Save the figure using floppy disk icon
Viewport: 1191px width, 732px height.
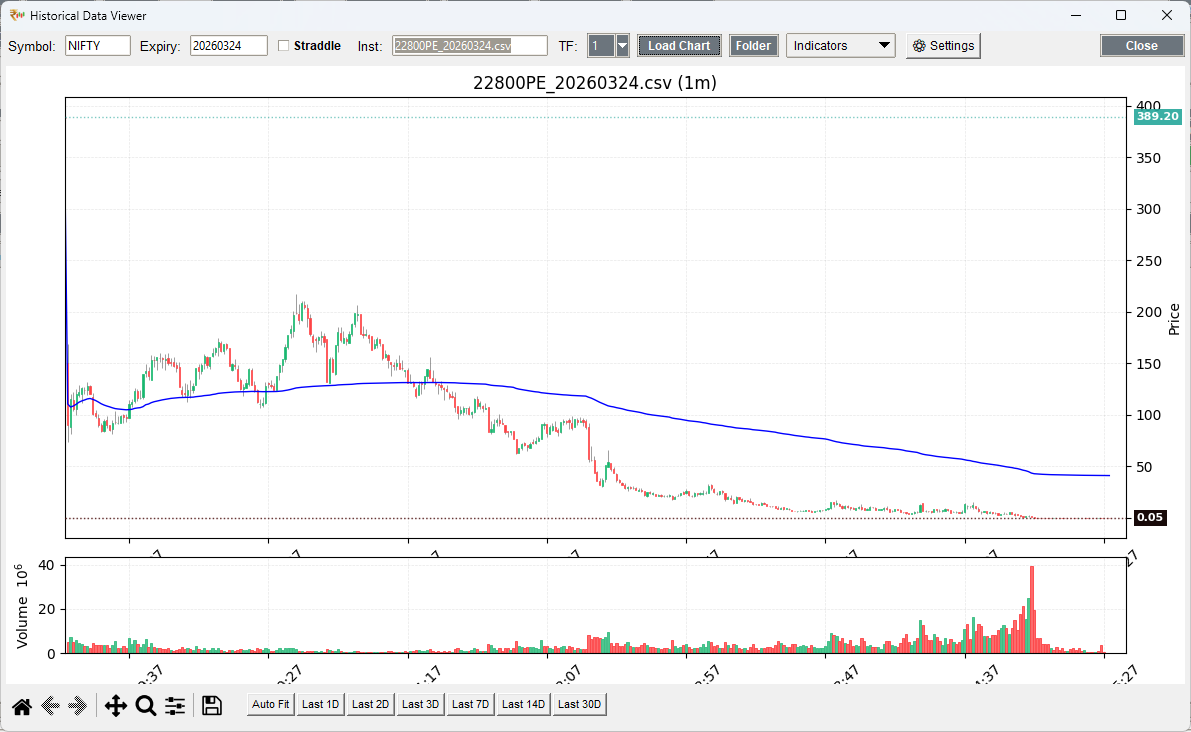point(212,706)
